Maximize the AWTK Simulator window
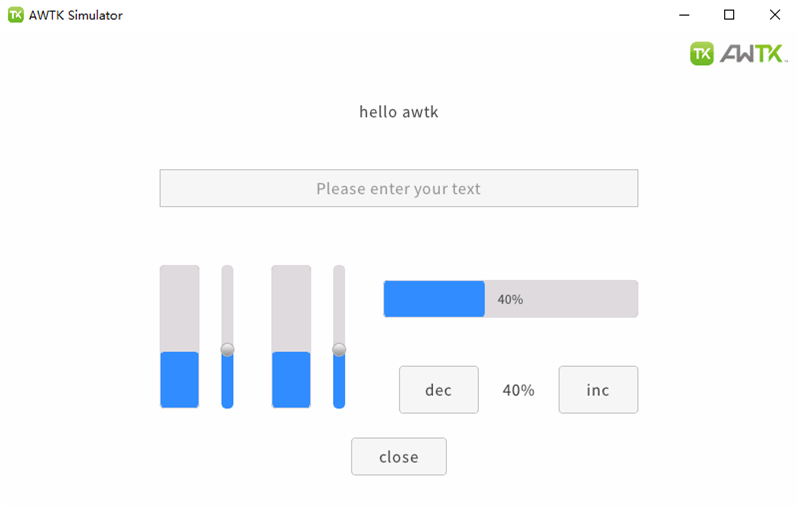Screen dimensions: 799x508 pos(729,15)
